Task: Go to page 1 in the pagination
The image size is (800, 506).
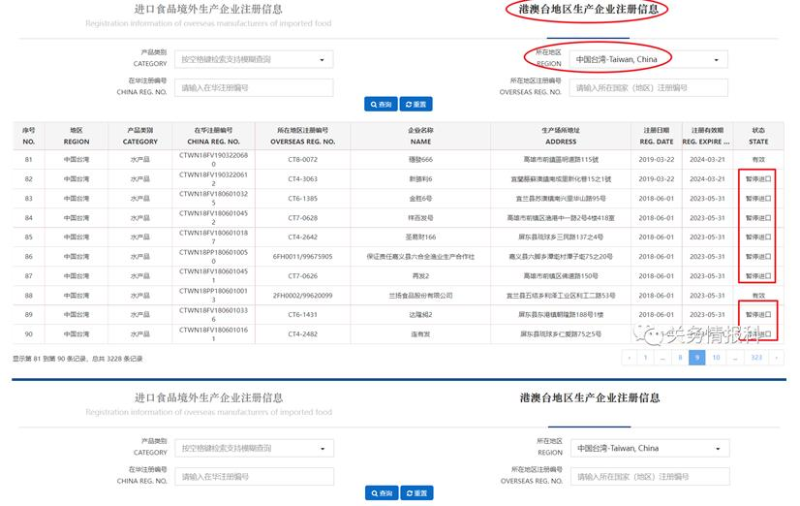Action: (646, 357)
